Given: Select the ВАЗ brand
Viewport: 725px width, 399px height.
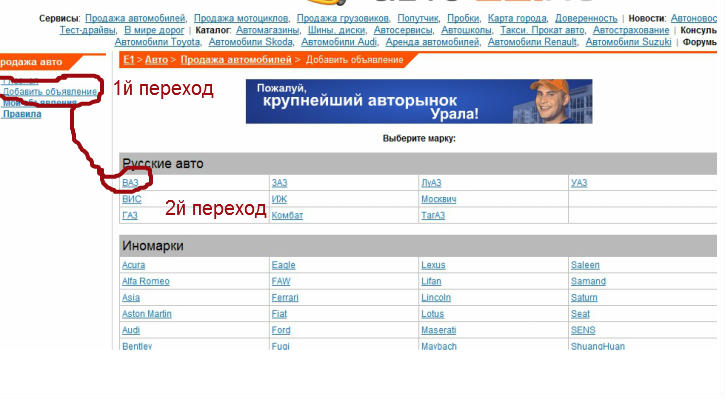Looking at the screenshot, I should pyautogui.click(x=130, y=183).
